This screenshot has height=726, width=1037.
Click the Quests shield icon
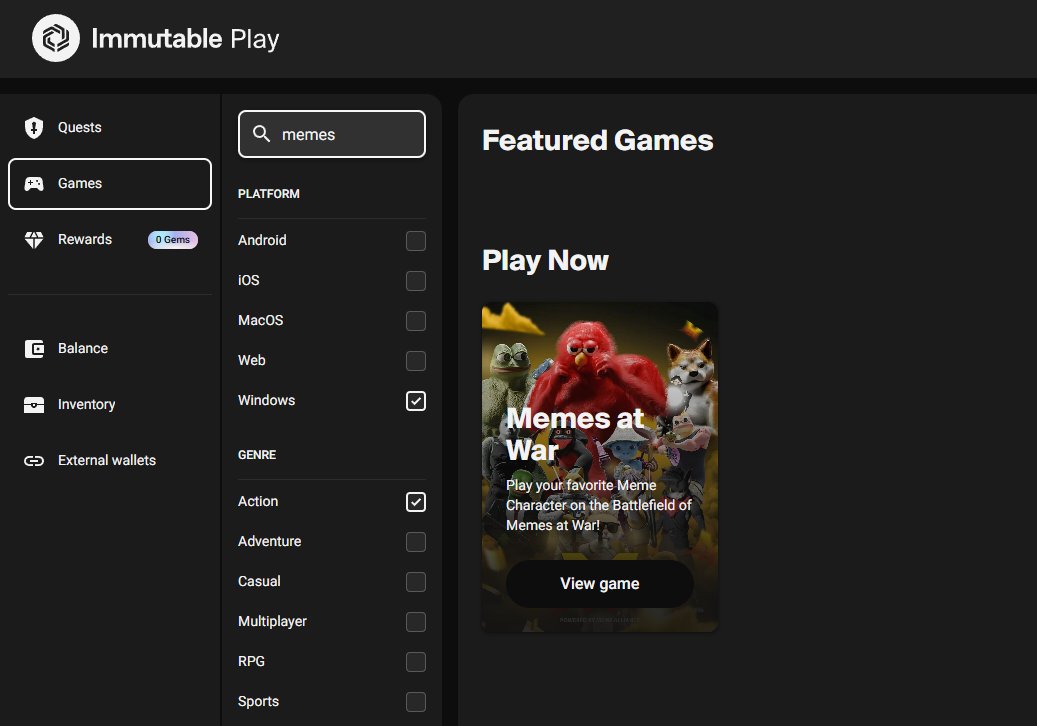click(x=34, y=128)
